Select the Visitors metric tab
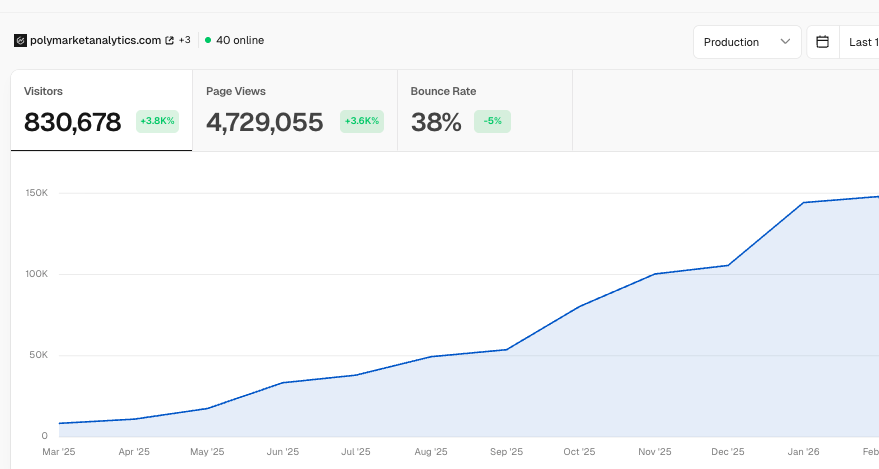879x469 pixels. coord(101,110)
